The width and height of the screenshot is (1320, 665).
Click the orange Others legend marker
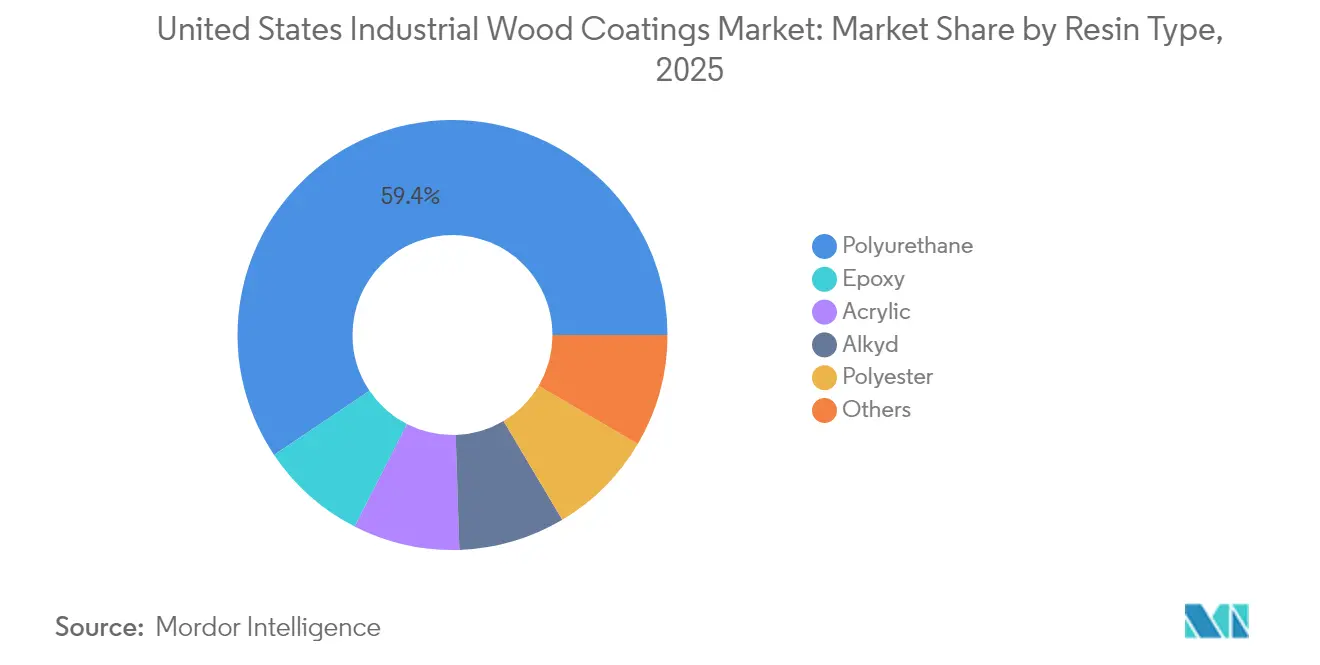click(823, 409)
